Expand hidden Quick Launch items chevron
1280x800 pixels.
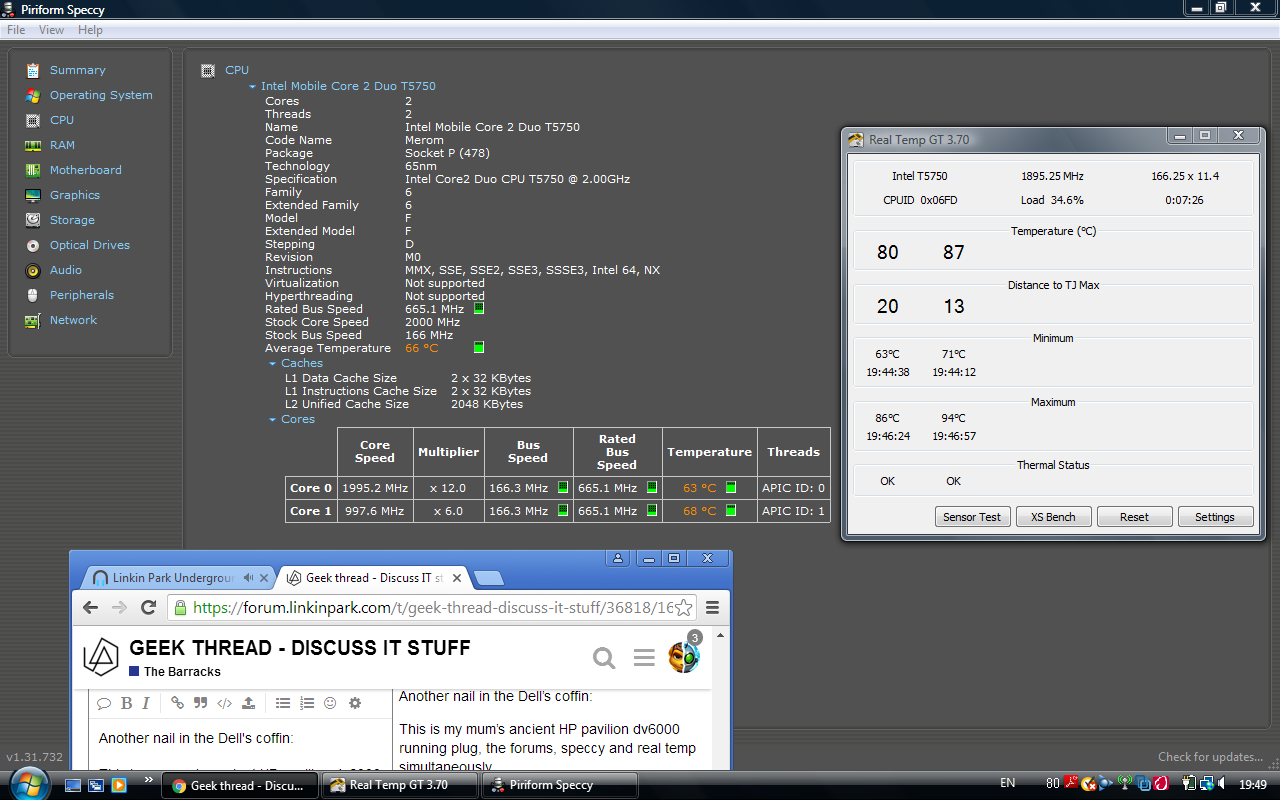point(149,779)
